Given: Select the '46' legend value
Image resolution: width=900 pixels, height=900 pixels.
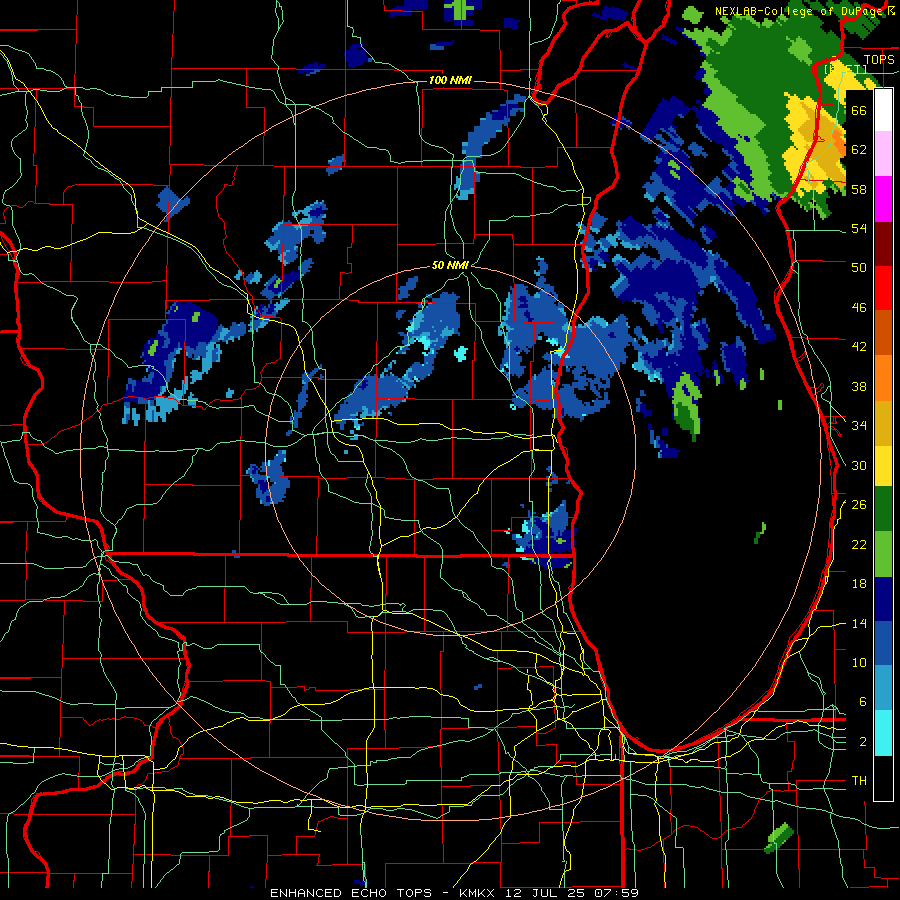Looking at the screenshot, I should point(859,308).
